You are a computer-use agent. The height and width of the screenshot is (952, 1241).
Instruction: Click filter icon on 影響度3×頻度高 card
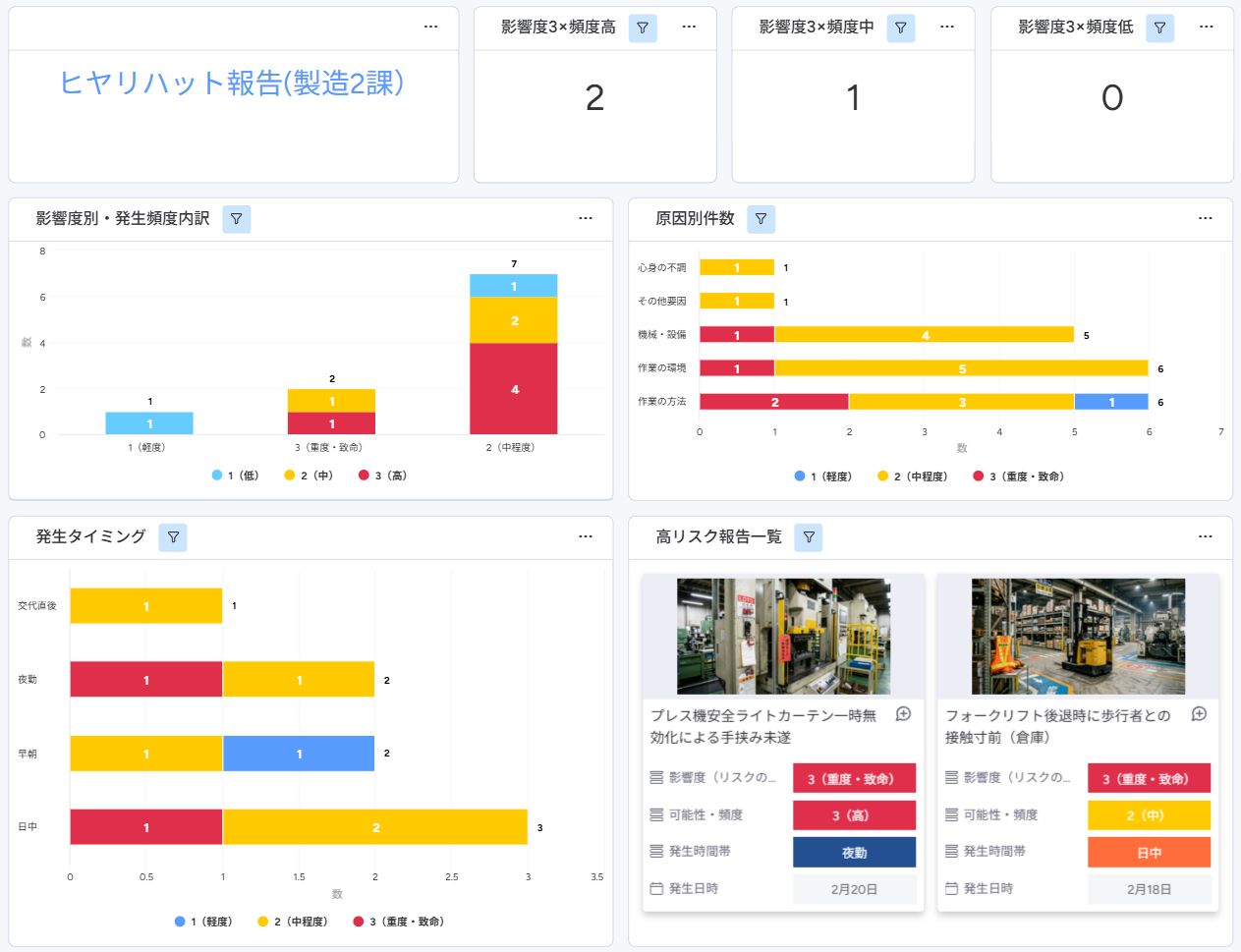[643, 28]
